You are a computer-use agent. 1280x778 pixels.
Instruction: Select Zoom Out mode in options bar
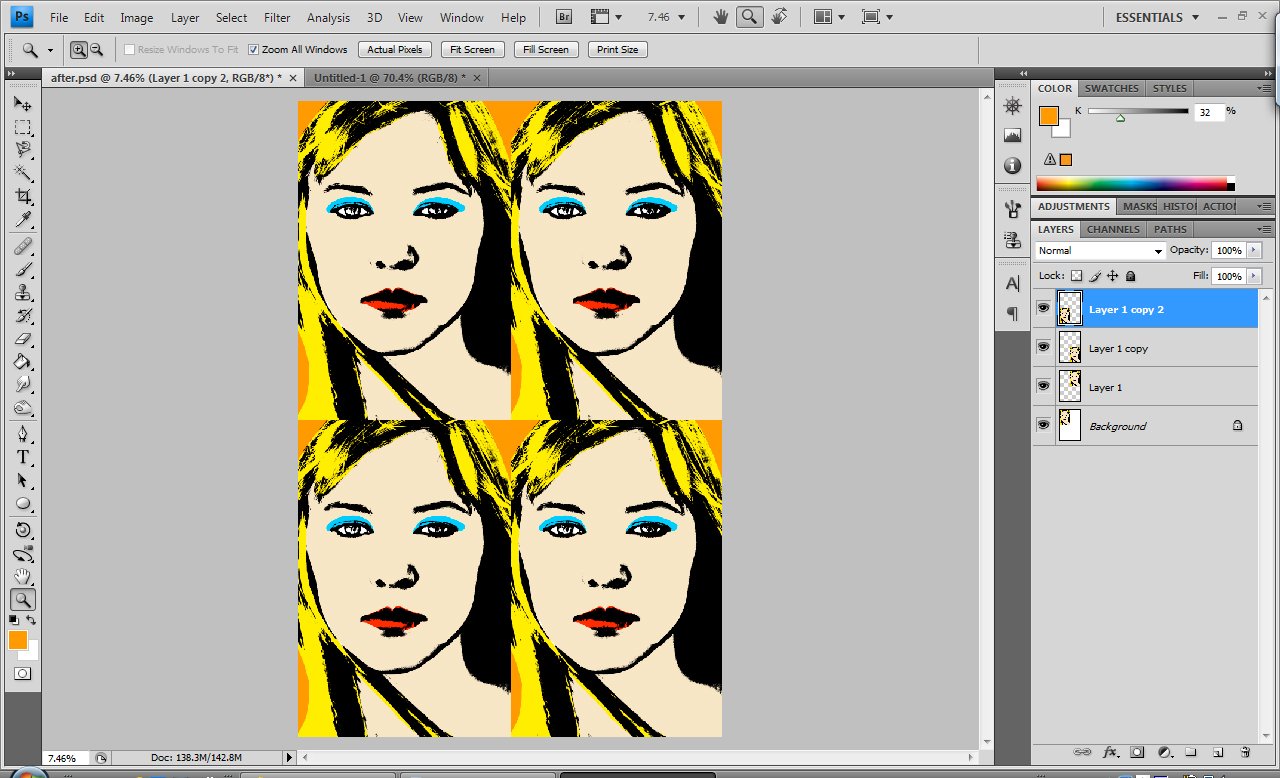pos(96,49)
